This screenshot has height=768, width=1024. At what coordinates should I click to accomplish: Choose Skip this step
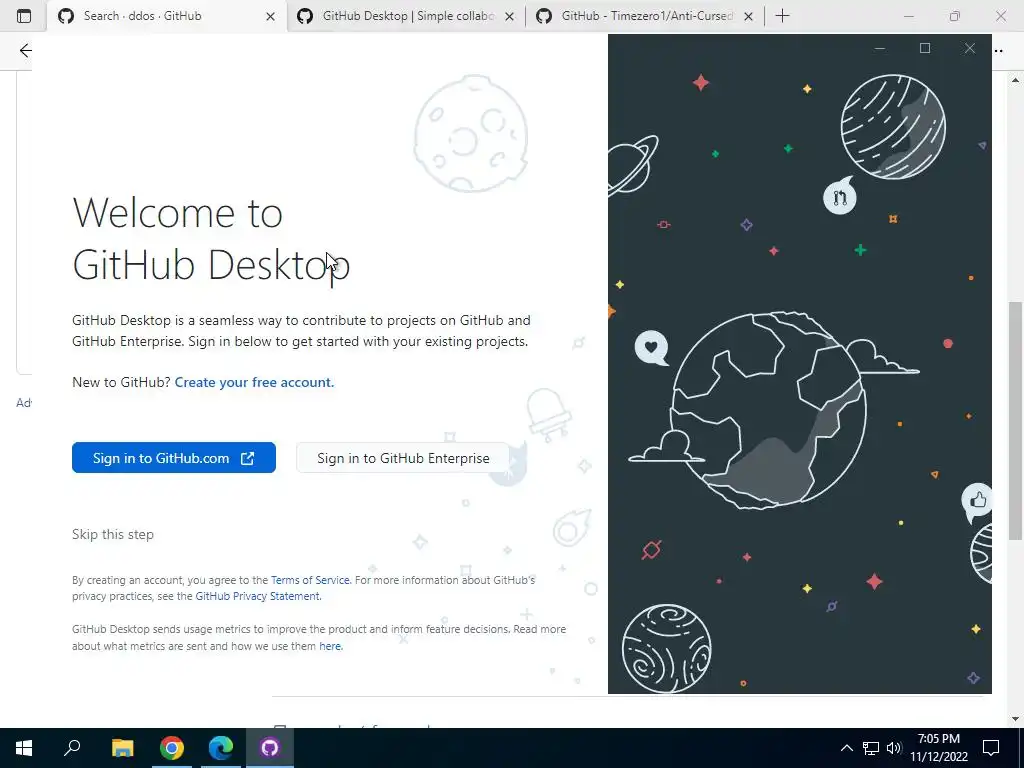113,534
